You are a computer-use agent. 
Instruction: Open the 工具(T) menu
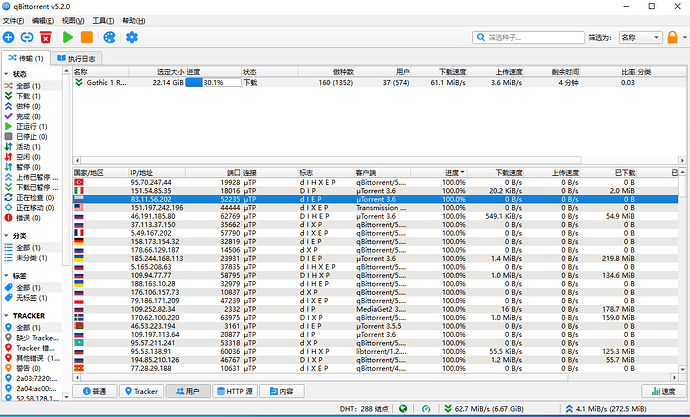[x=103, y=21]
